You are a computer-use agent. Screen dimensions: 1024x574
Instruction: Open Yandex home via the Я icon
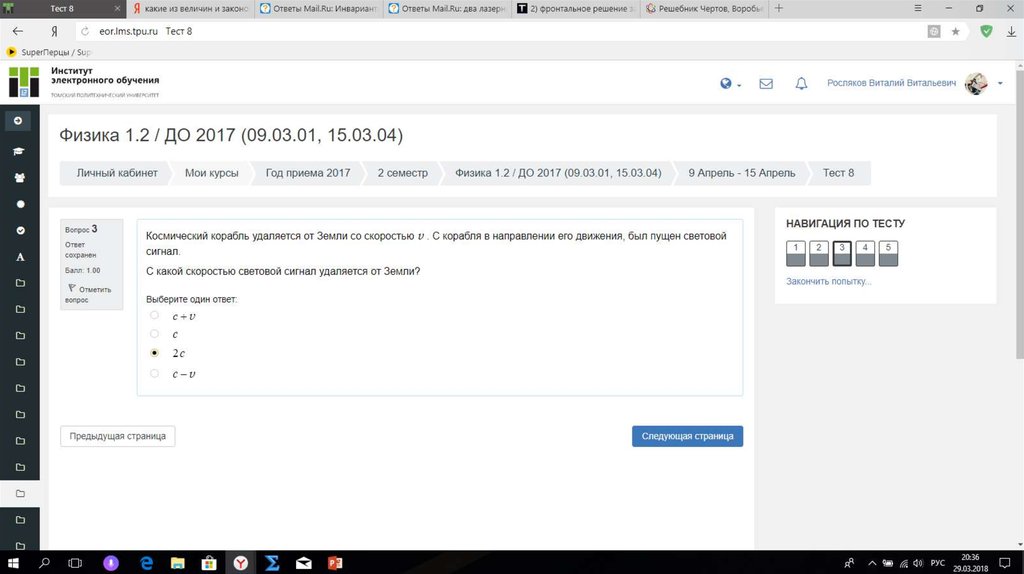[54, 31]
